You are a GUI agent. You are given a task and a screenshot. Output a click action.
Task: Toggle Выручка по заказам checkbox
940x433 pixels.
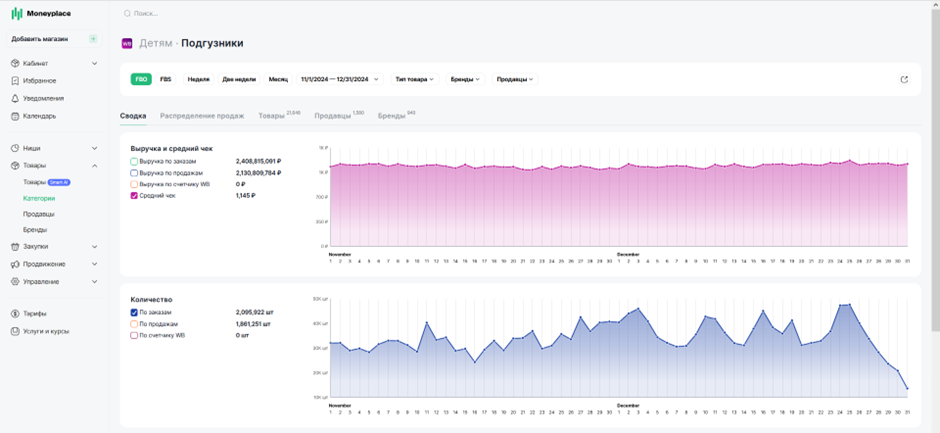(134, 161)
